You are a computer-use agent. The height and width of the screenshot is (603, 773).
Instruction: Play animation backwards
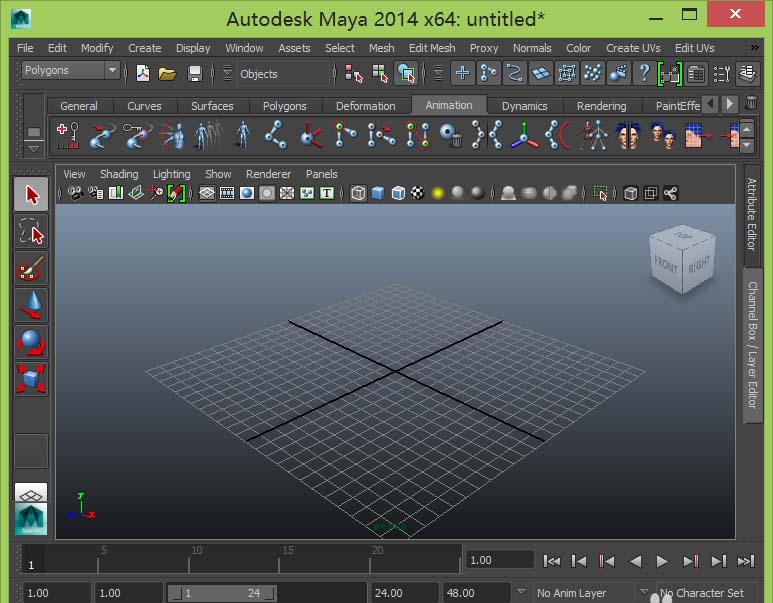635,561
